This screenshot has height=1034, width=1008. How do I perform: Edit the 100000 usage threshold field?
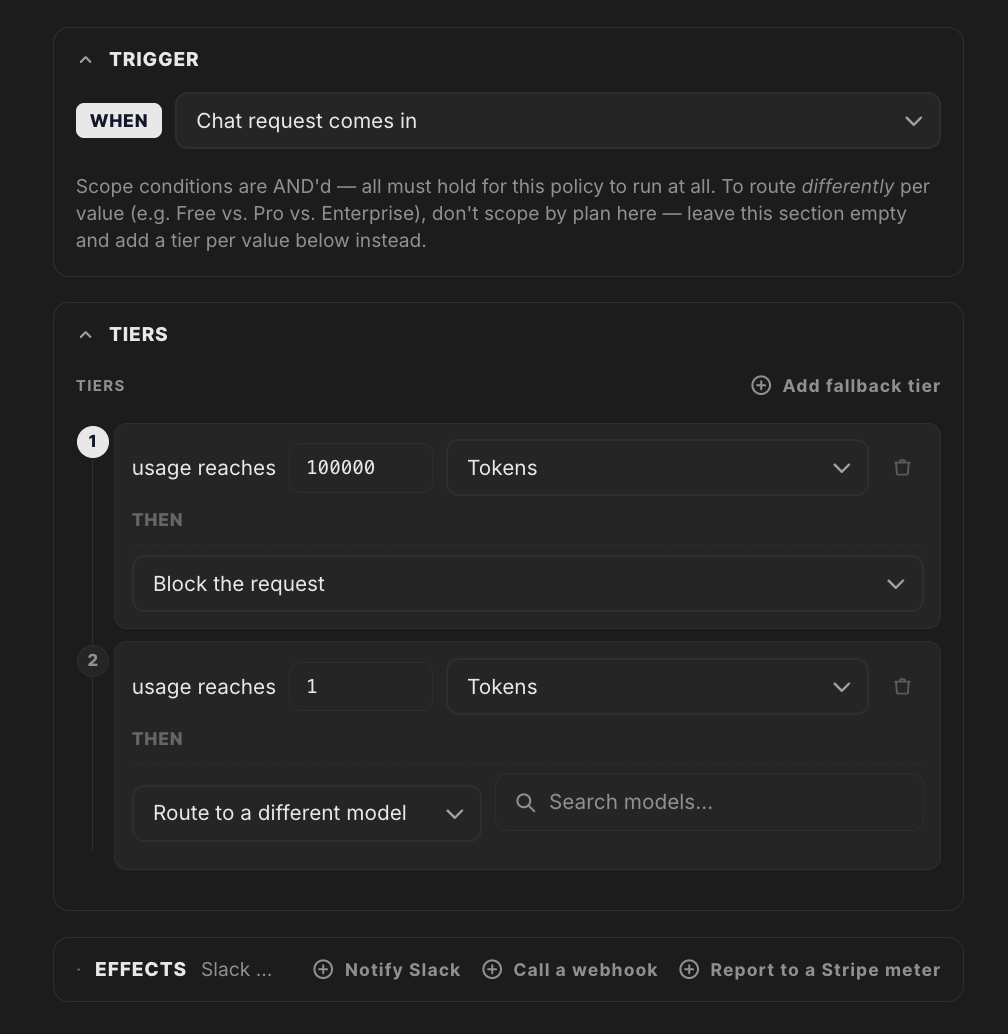coord(361,468)
